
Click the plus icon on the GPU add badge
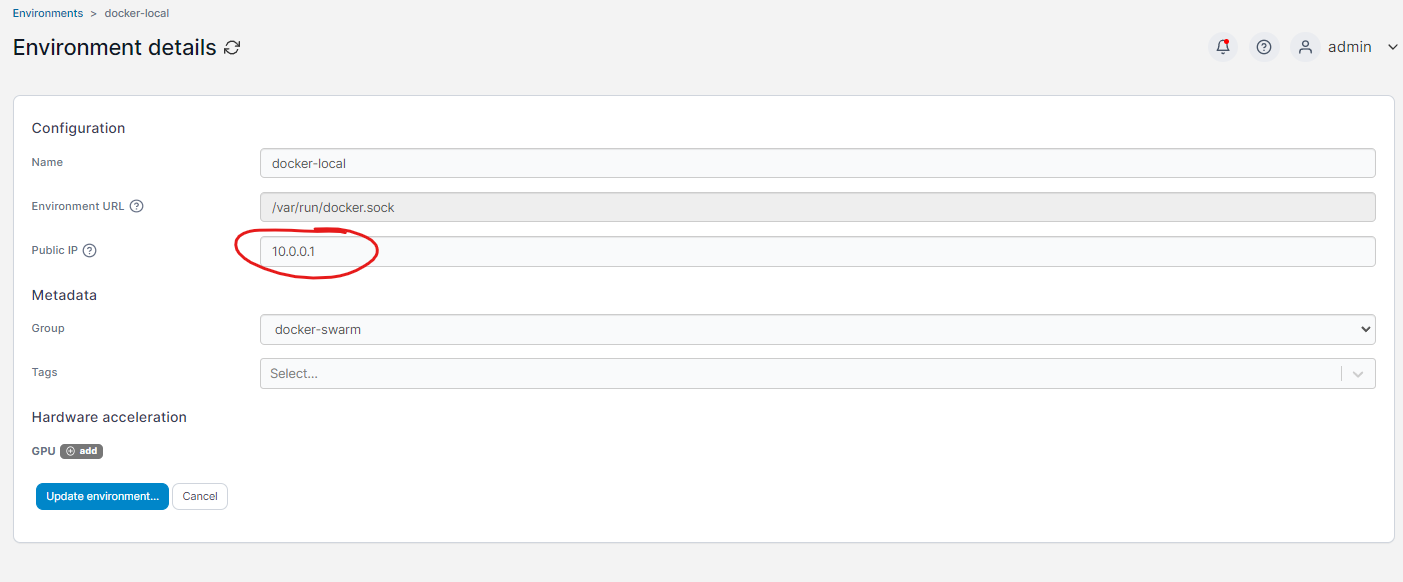(68, 450)
